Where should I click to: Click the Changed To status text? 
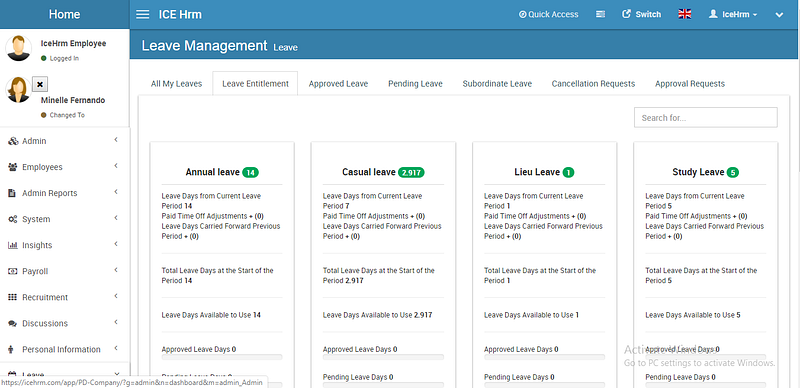click(67, 115)
